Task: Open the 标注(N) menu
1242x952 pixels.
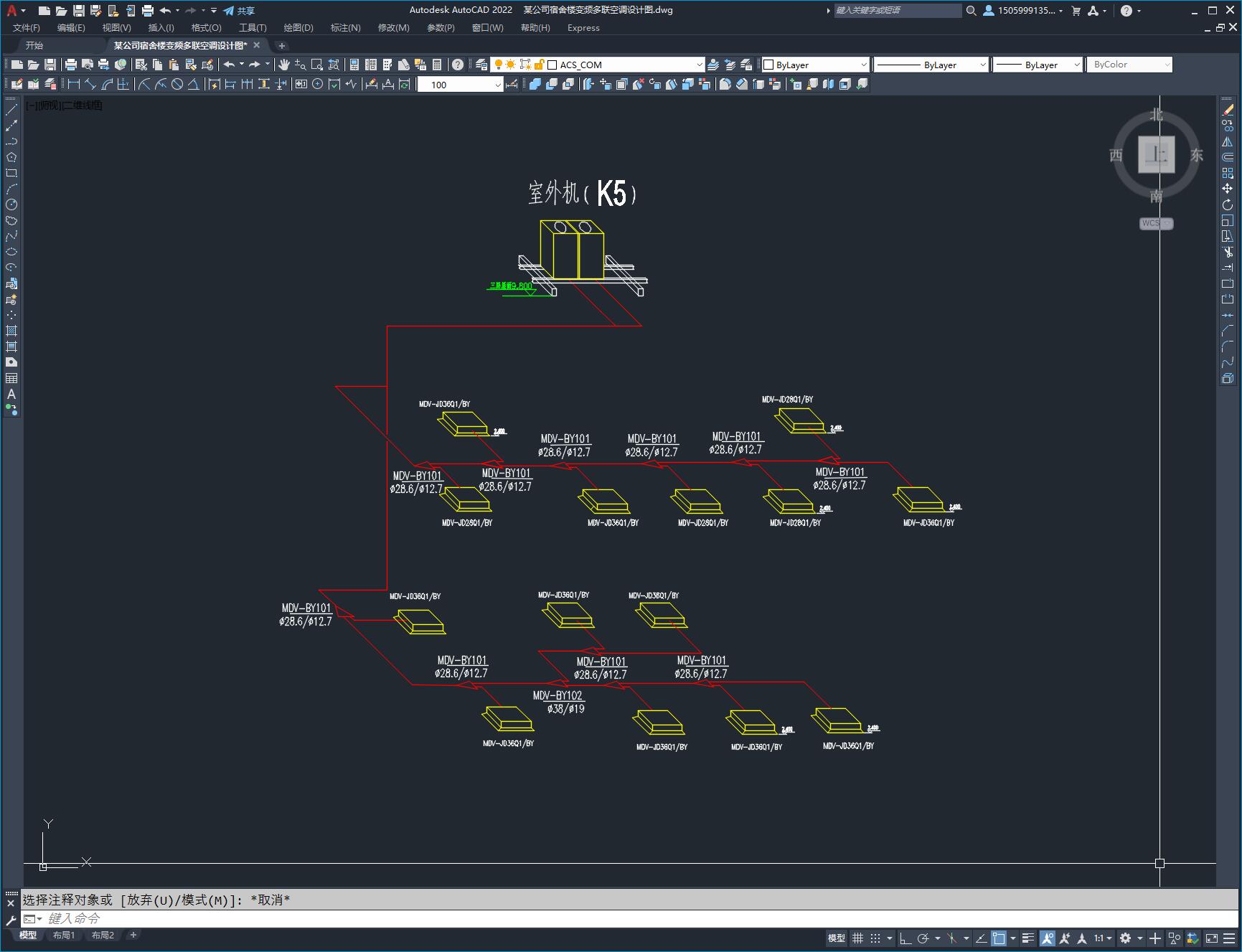Action: [345, 27]
